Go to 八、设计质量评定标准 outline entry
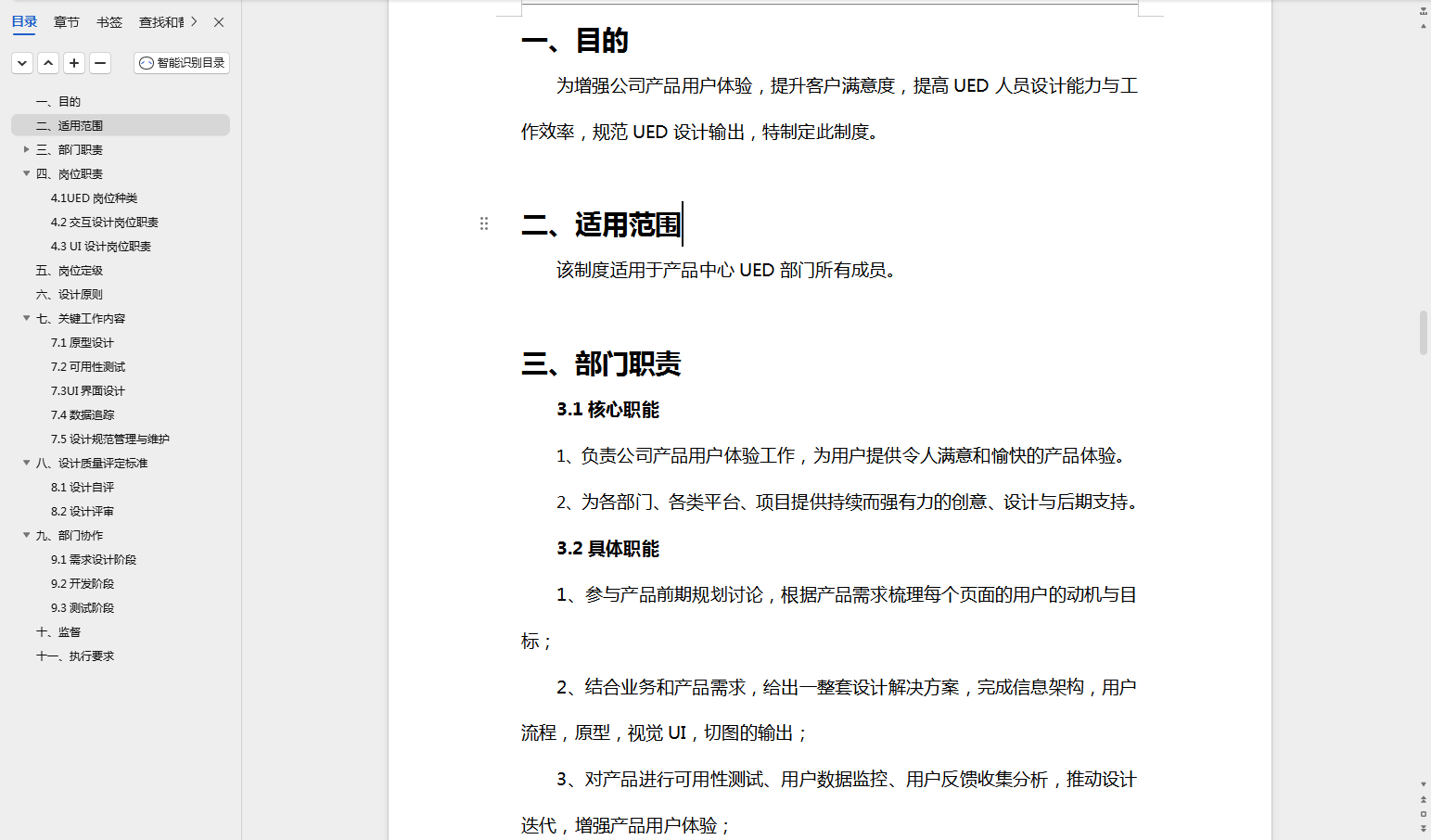1431x840 pixels. pos(92,464)
